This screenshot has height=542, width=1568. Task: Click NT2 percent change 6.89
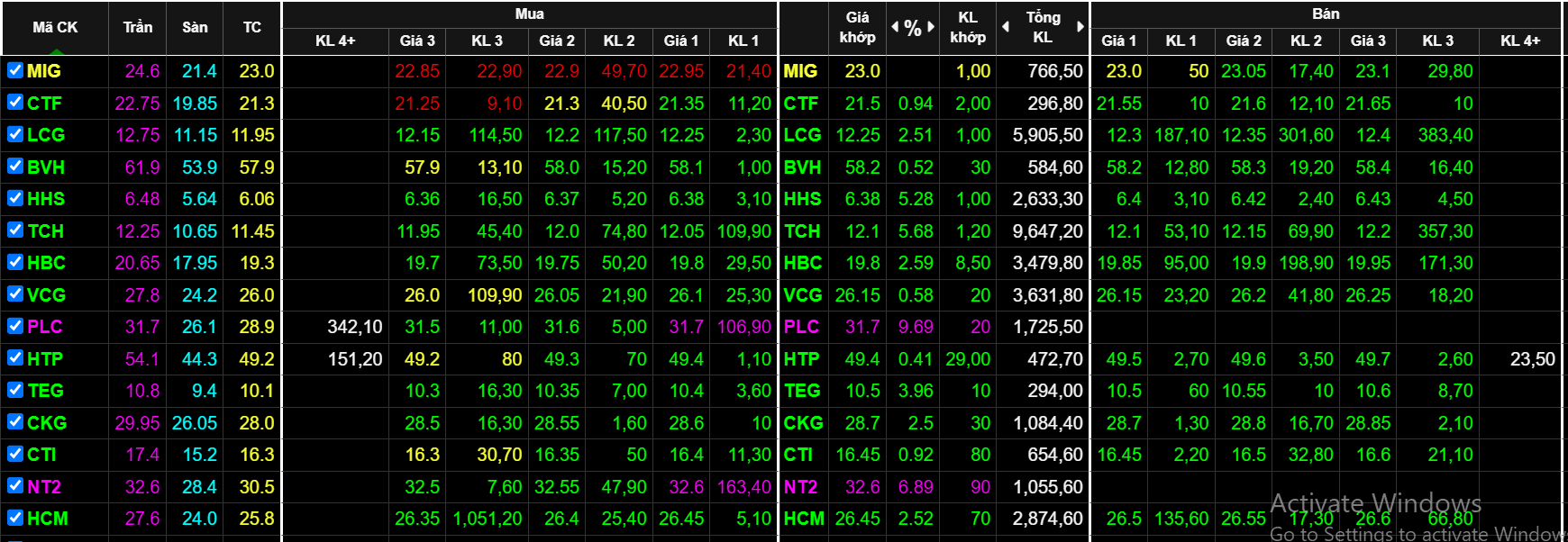[916, 487]
